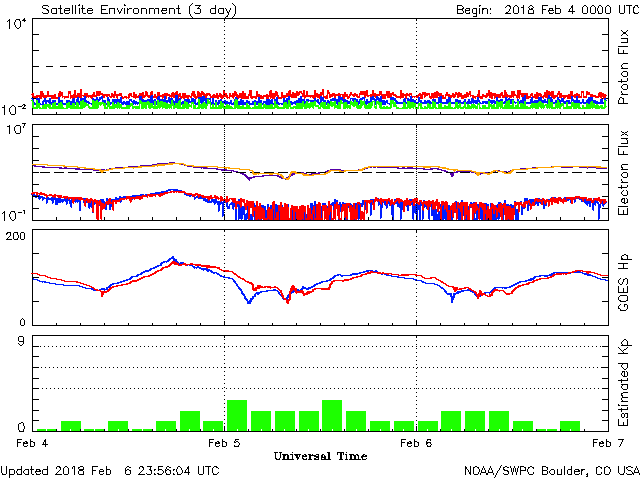Select the "Electron Flux" axis label

click(623, 173)
